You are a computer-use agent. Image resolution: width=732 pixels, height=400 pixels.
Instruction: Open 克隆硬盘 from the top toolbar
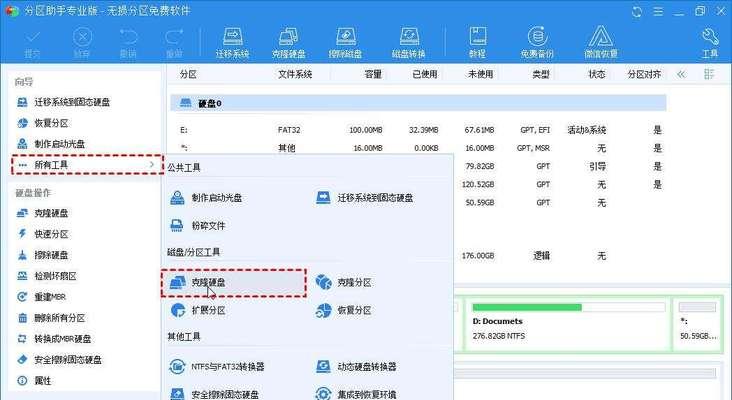click(289, 43)
